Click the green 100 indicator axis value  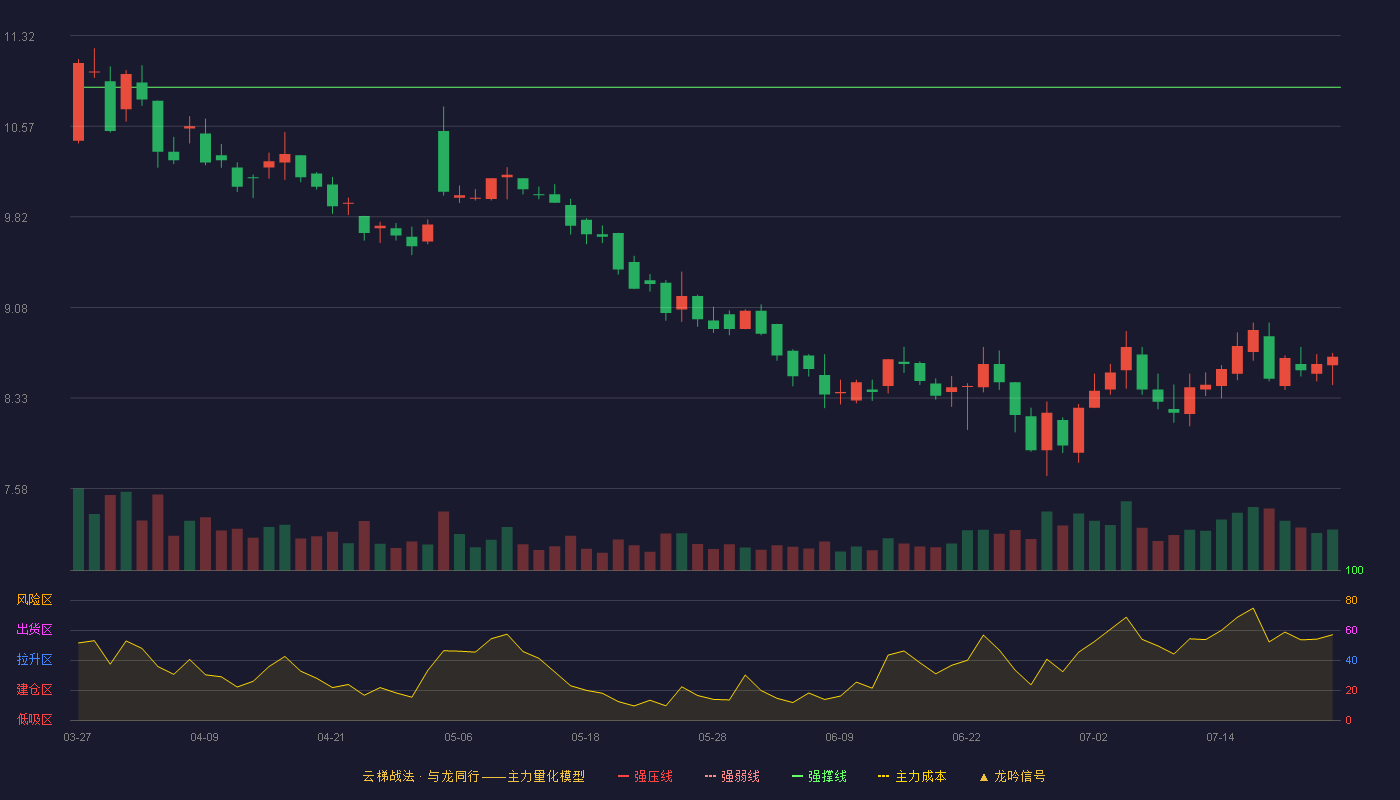pos(1354,571)
